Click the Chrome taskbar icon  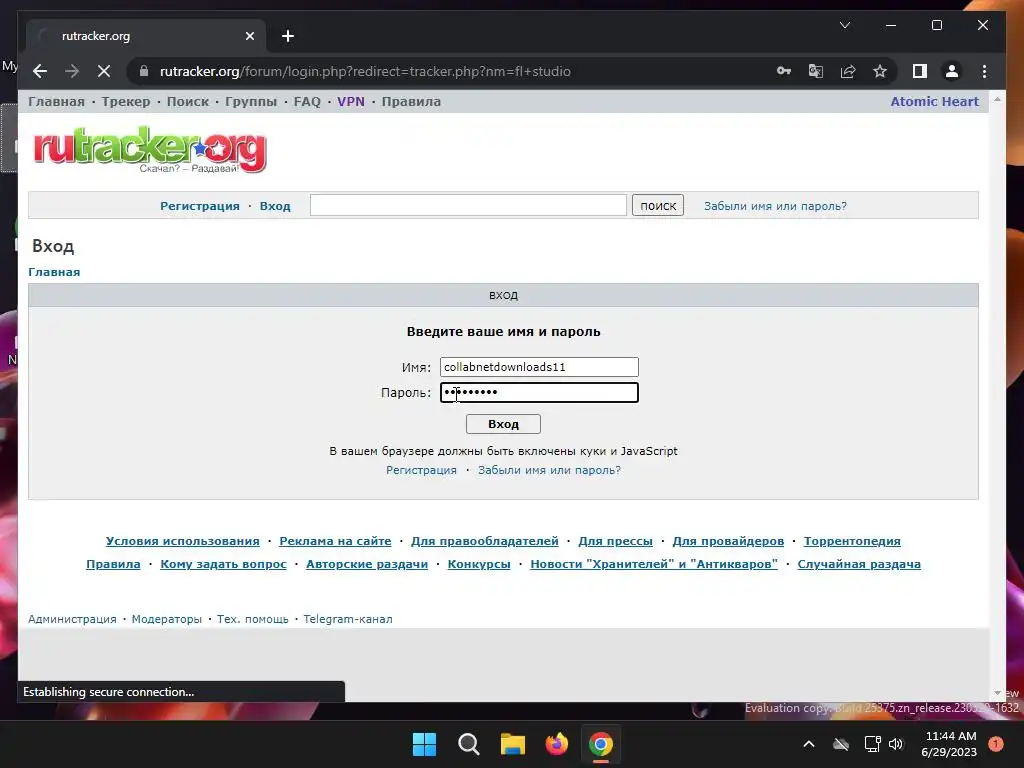pos(600,744)
